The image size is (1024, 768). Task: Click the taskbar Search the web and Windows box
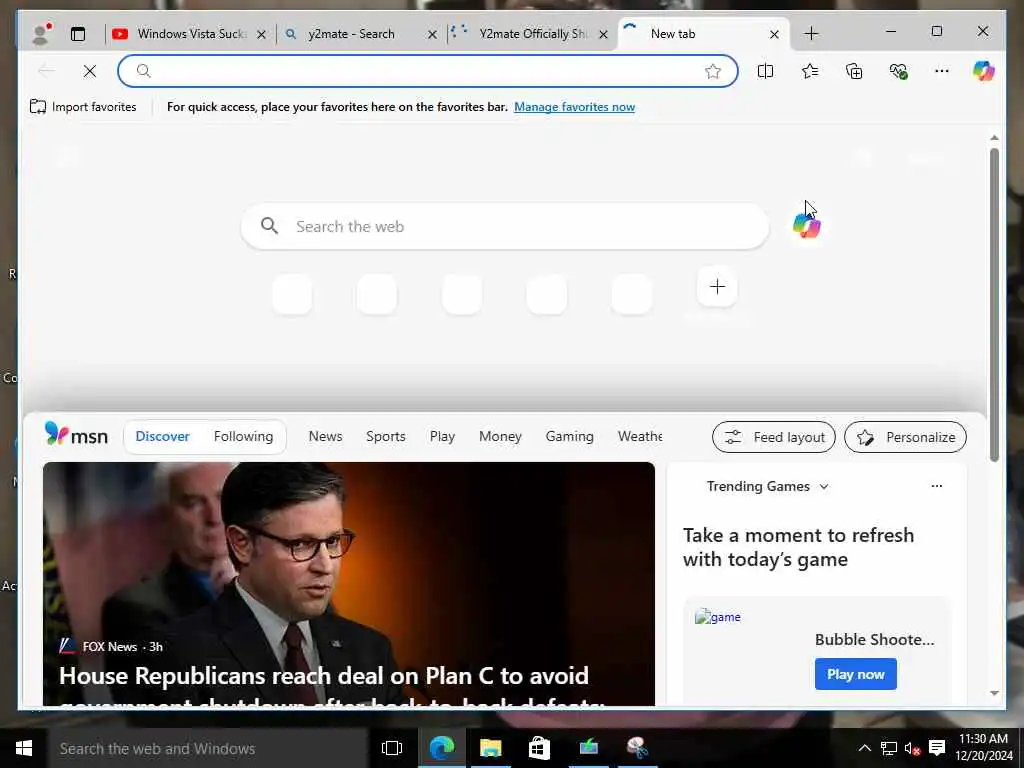point(208,748)
